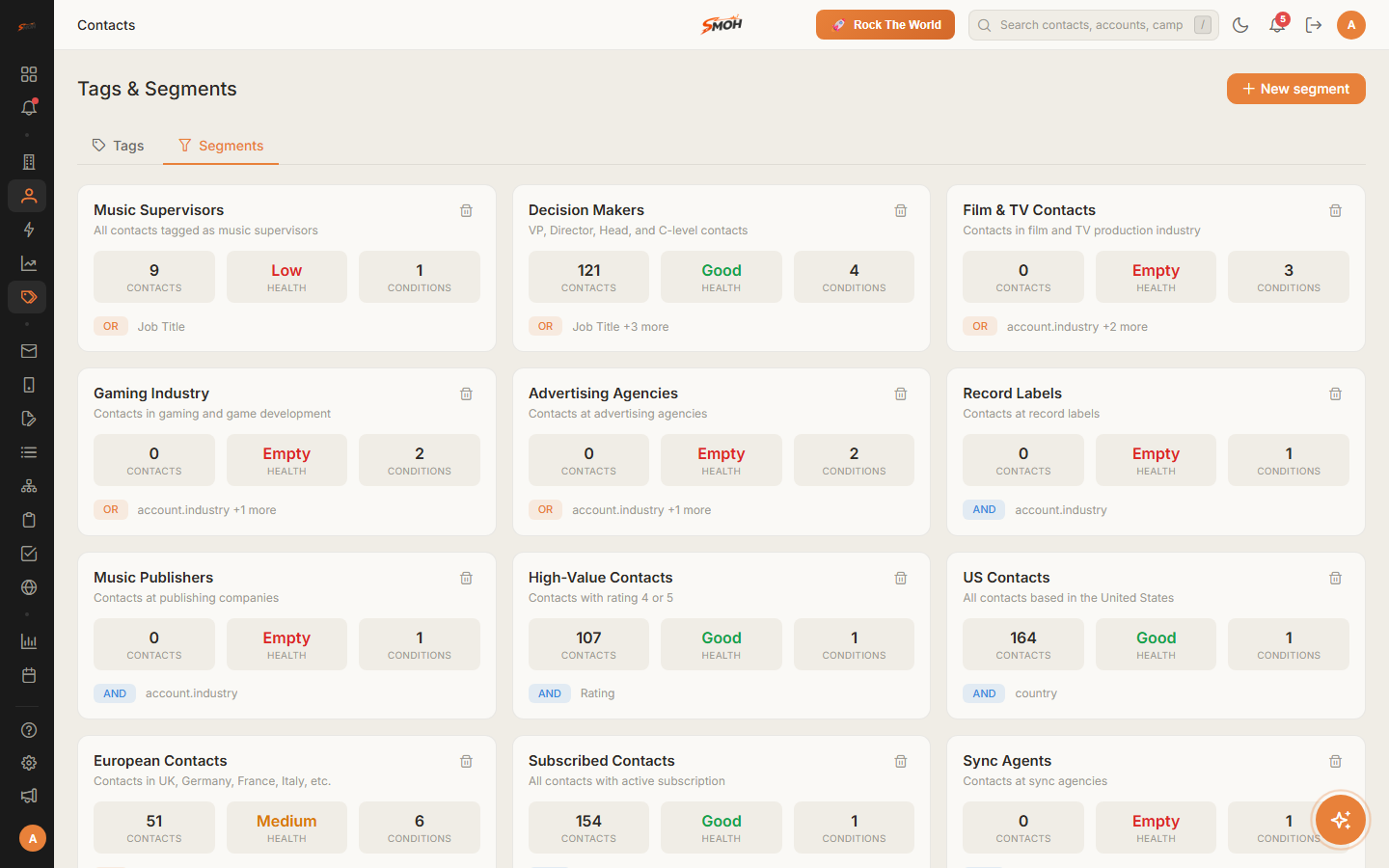
Task: Open the list icon in sidebar
Action: click(29, 452)
